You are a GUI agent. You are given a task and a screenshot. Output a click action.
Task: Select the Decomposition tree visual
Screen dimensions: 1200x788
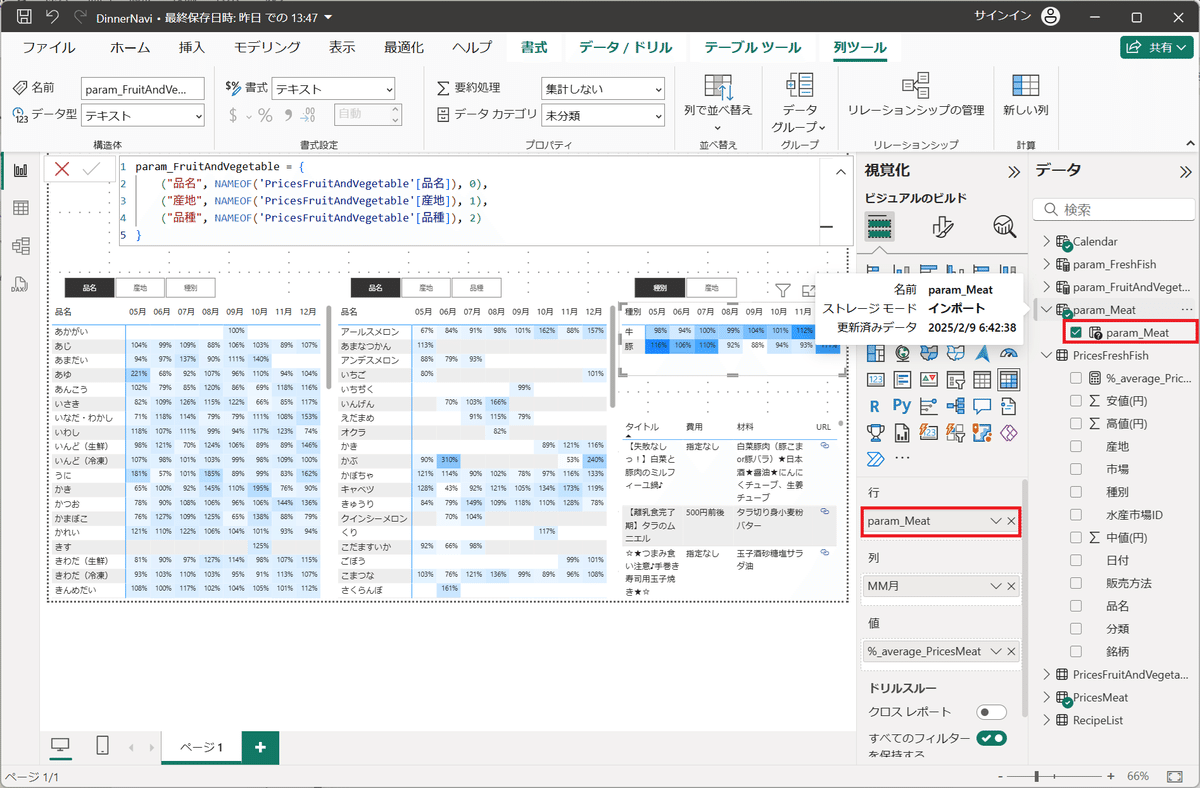pyautogui.click(x=955, y=406)
